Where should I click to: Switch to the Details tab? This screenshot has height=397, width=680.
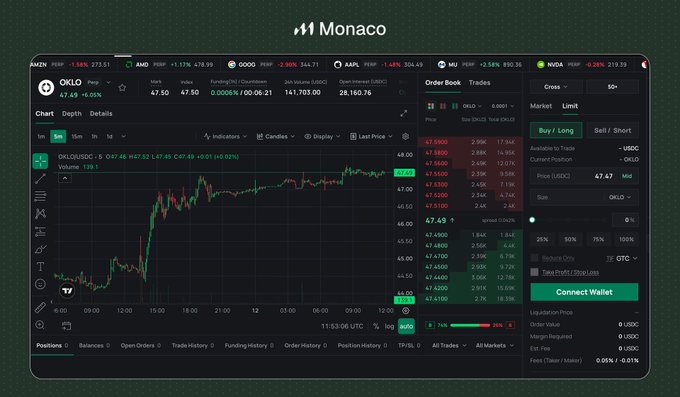pos(101,114)
